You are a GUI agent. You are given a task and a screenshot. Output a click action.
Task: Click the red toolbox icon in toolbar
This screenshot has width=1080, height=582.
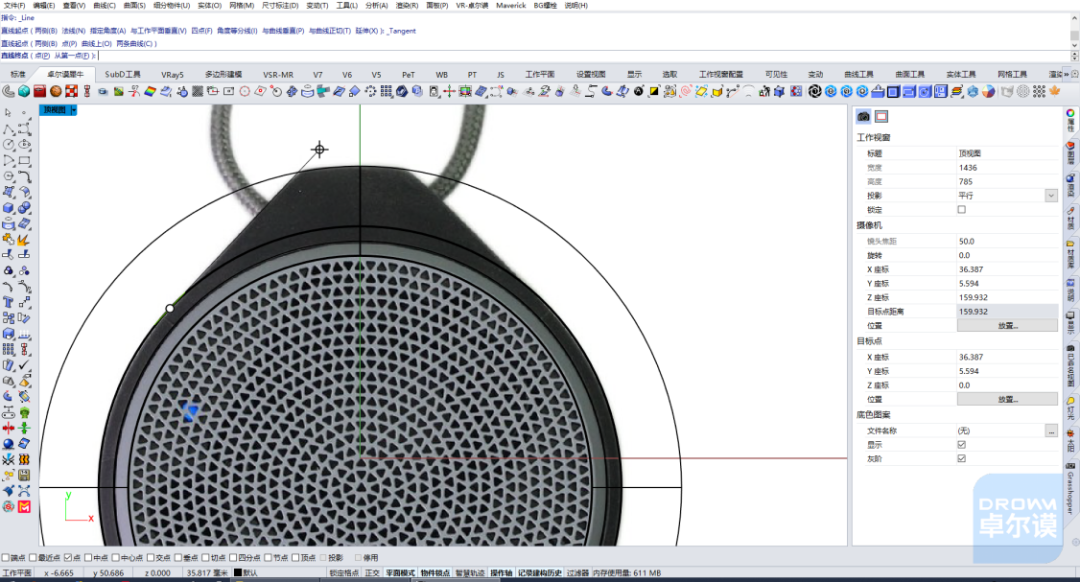pyautogui.click(x=39, y=91)
